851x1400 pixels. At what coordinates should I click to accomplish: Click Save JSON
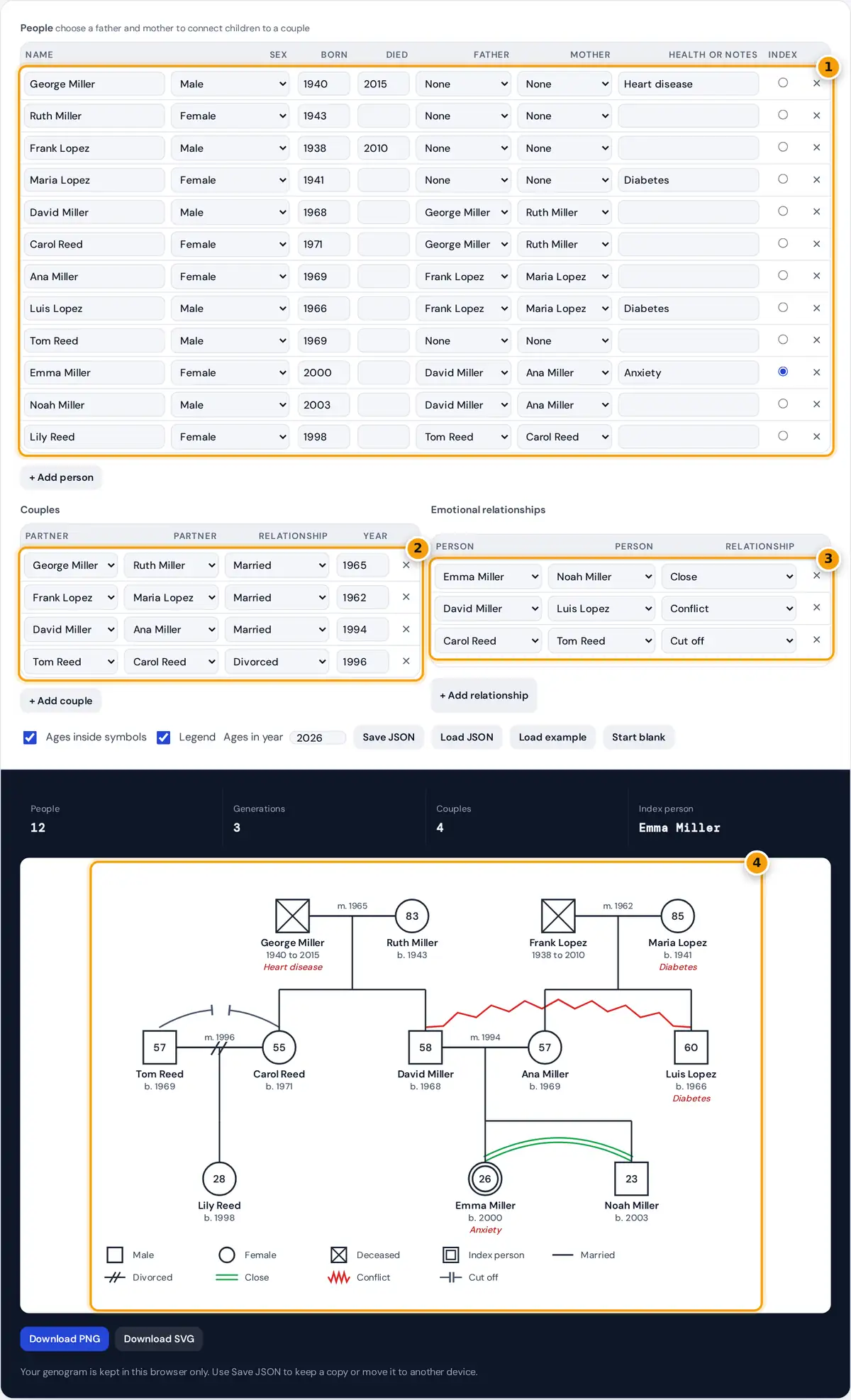(x=389, y=737)
